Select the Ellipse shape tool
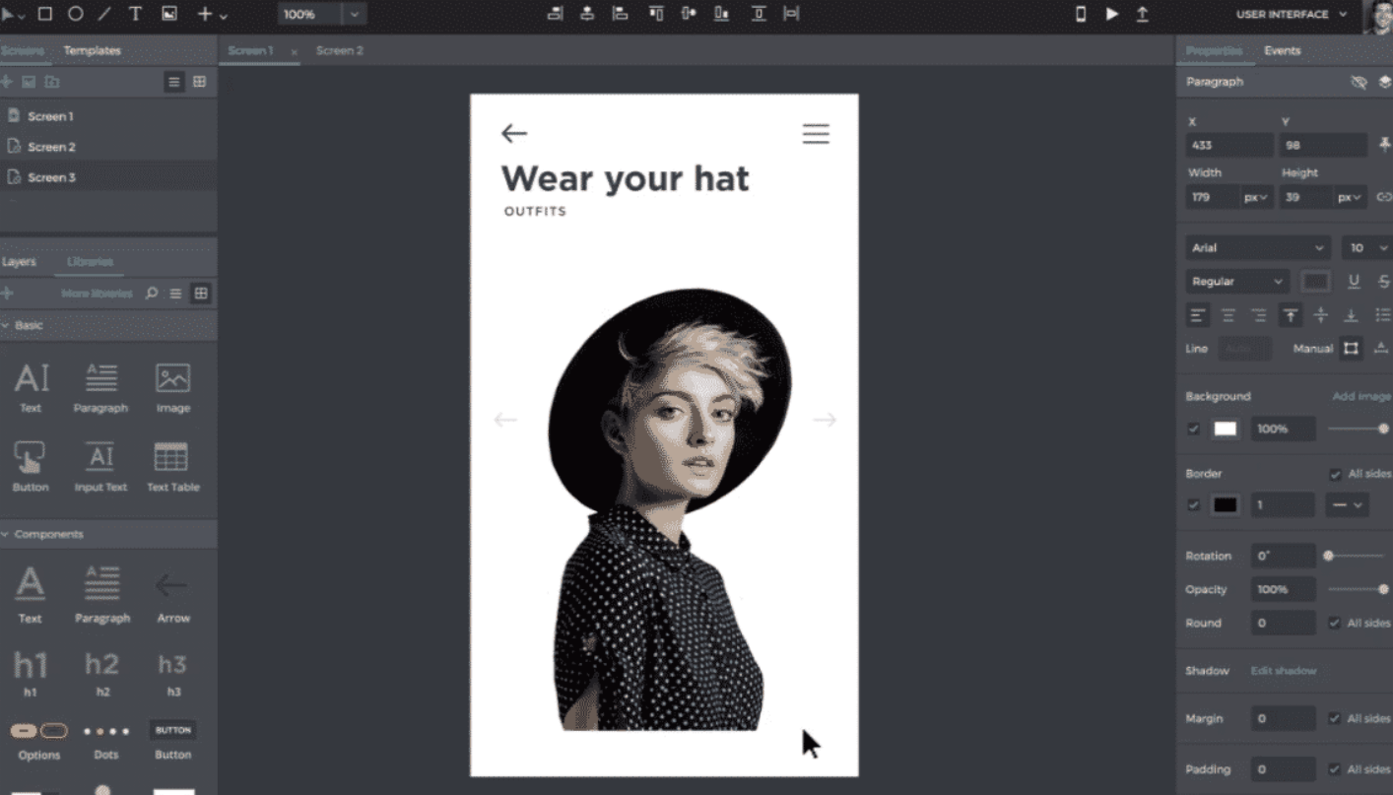This screenshot has height=795, width=1393. point(75,14)
